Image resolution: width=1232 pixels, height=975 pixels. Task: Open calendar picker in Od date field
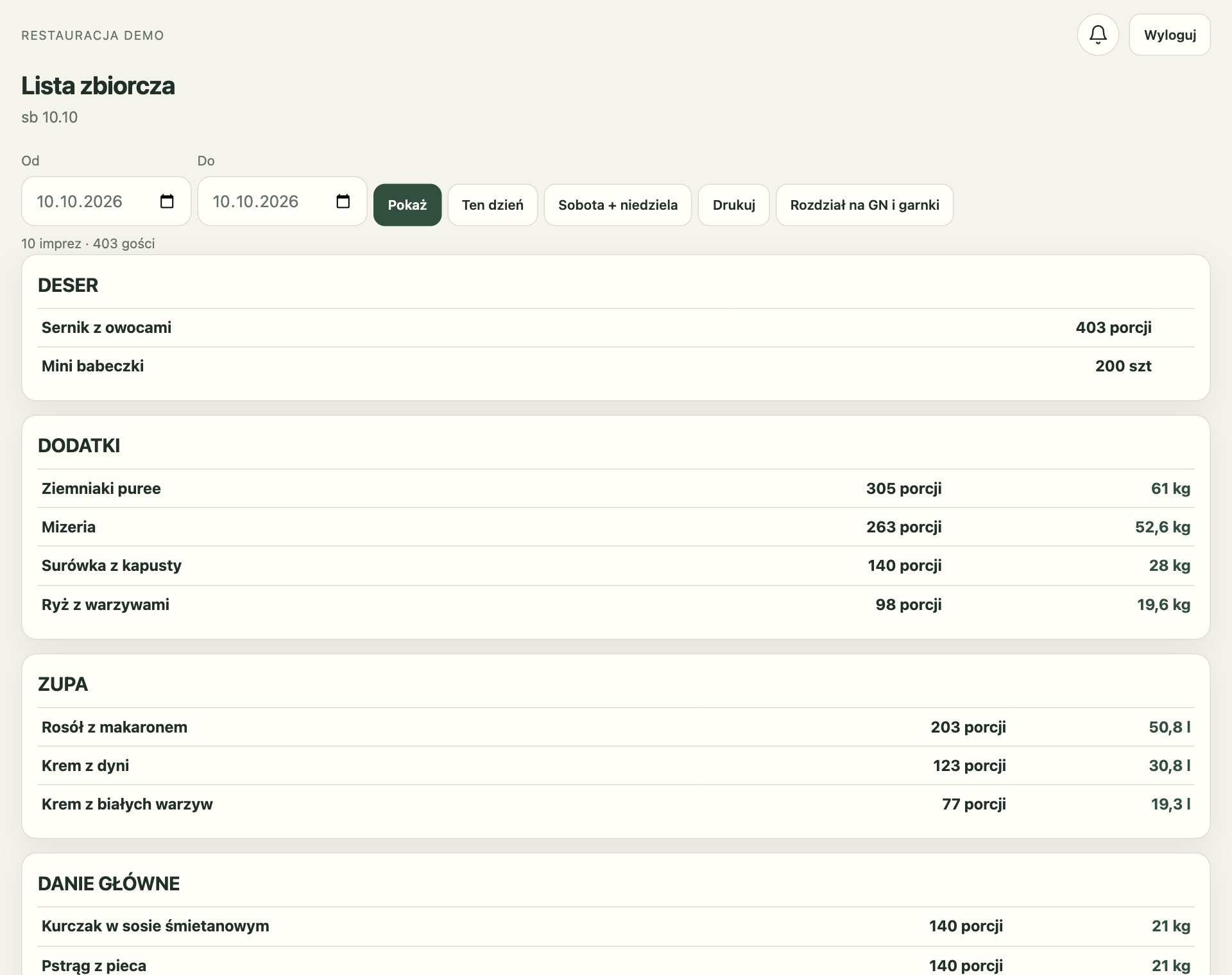tap(167, 201)
